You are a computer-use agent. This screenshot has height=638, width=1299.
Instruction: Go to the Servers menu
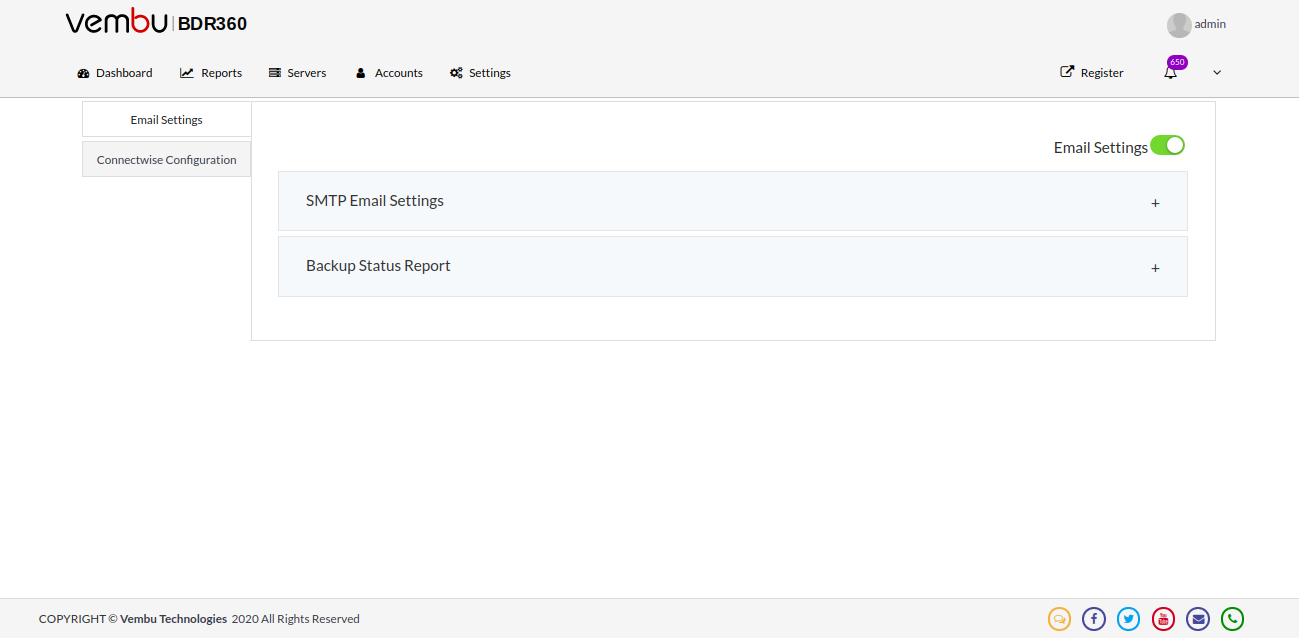pos(297,73)
